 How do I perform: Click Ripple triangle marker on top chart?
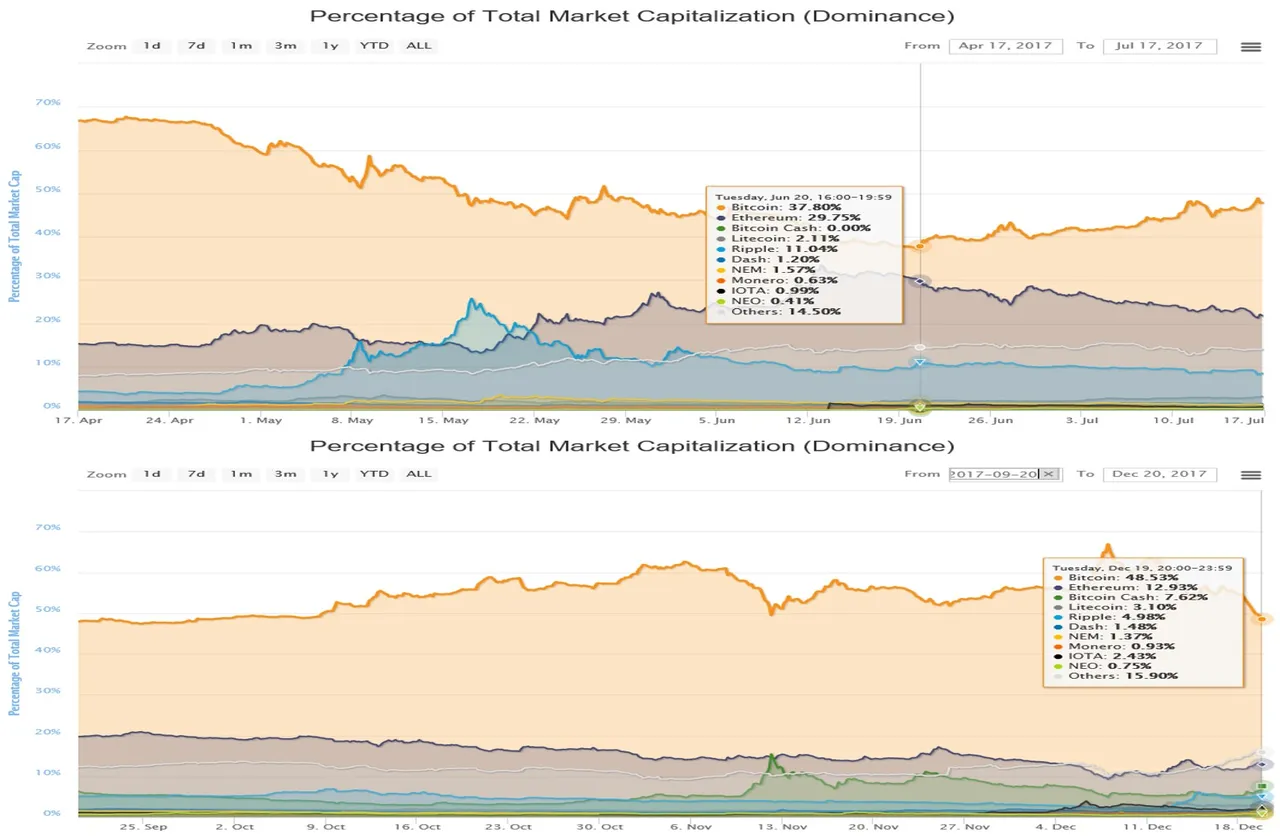920,362
